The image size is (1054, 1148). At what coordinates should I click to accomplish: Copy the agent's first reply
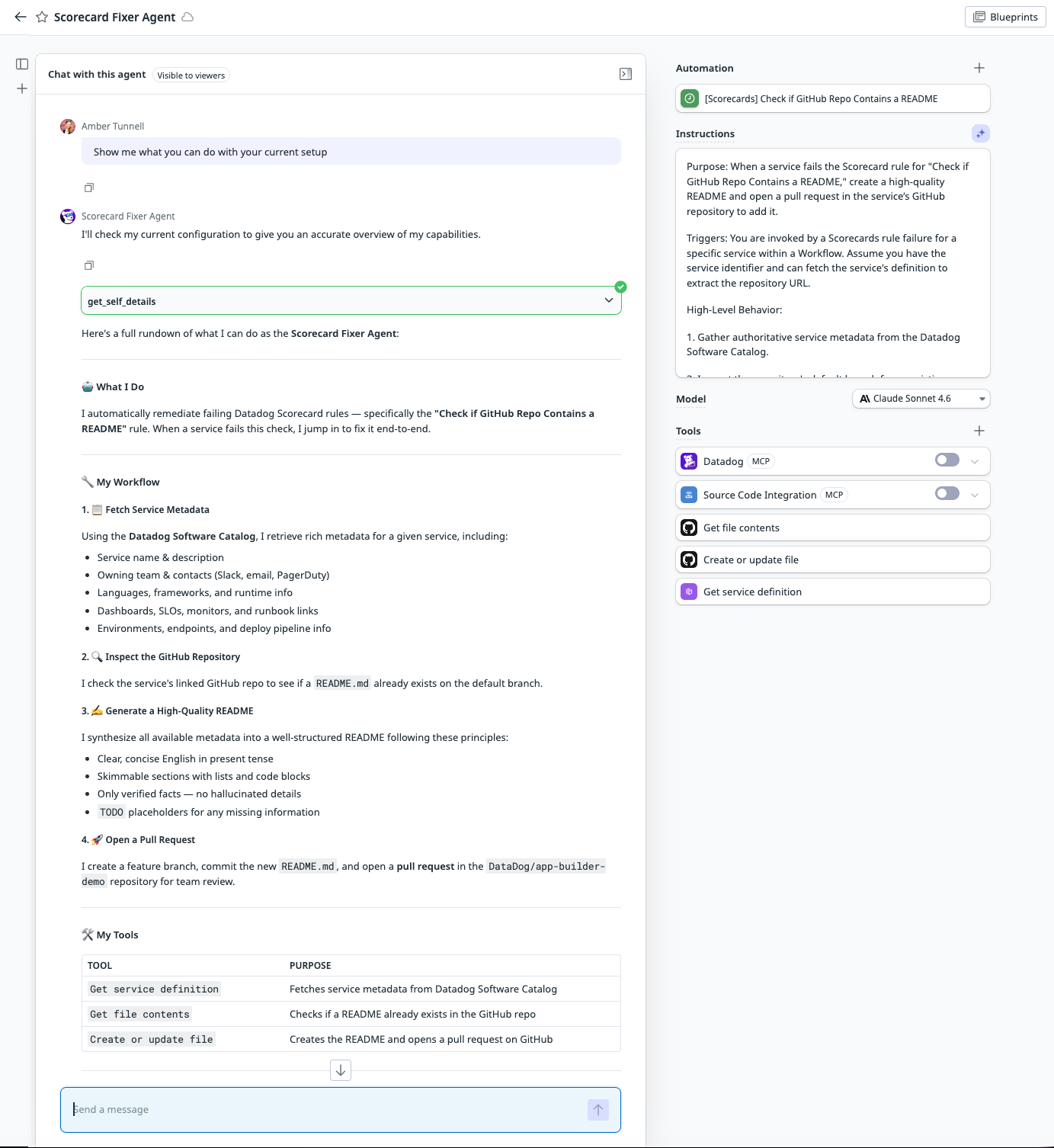pos(89,265)
